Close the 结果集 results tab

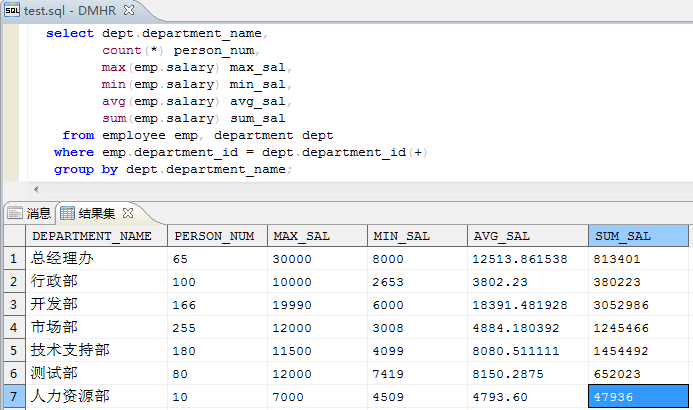pyautogui.click(x=127, y=212)
